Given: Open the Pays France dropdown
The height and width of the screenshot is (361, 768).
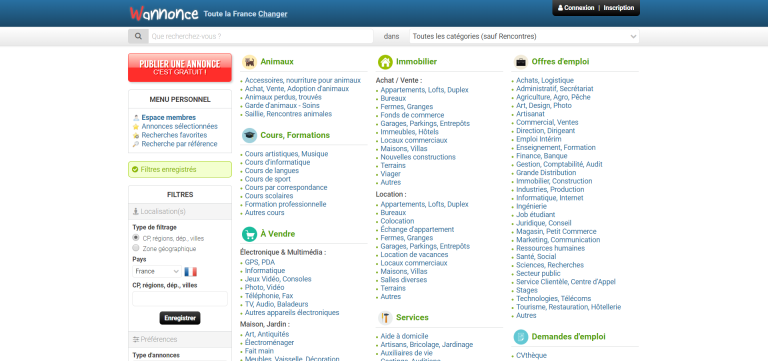Looking at the screenshot, I should [x=157, y=271].
